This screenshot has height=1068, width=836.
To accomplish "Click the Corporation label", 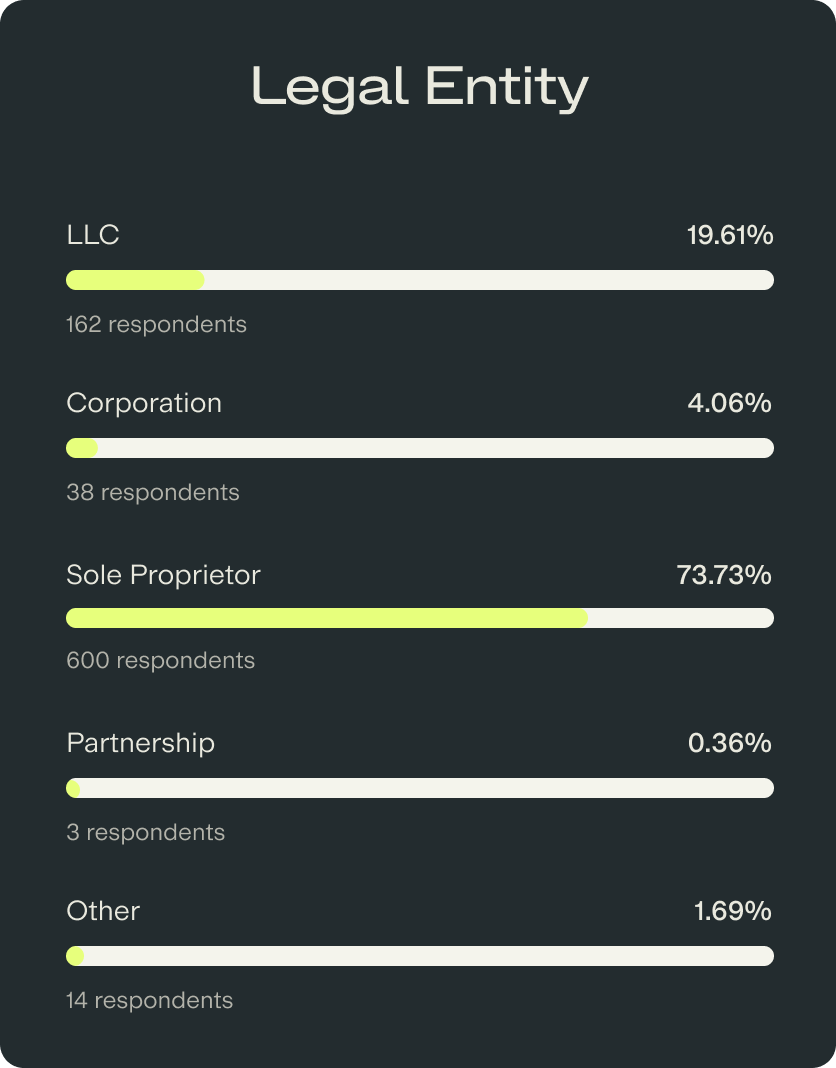I will (144, 403).
